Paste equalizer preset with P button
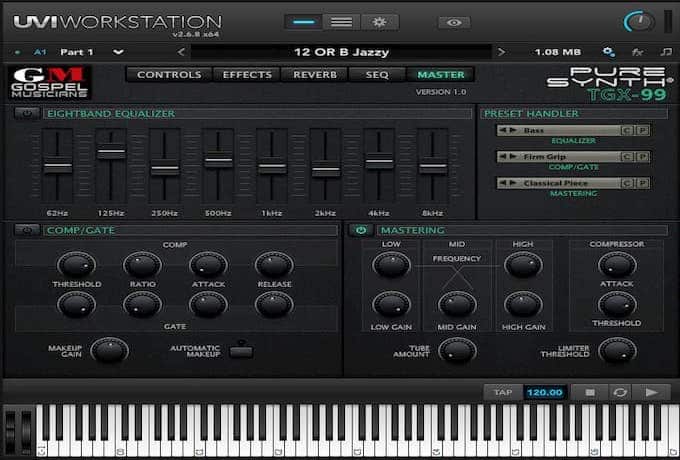 point(642,130)
